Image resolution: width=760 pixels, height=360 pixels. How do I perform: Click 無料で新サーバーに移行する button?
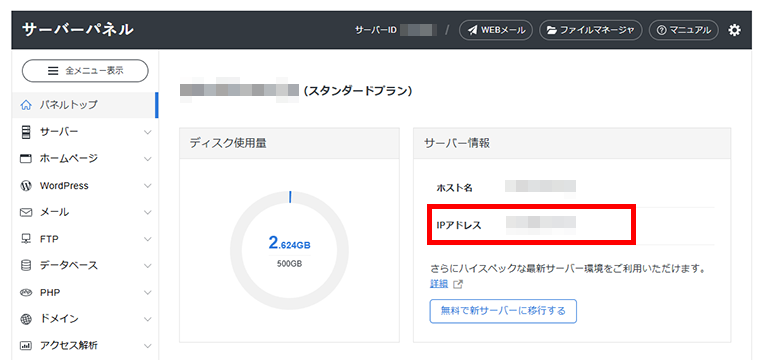[x=503, y=311]
